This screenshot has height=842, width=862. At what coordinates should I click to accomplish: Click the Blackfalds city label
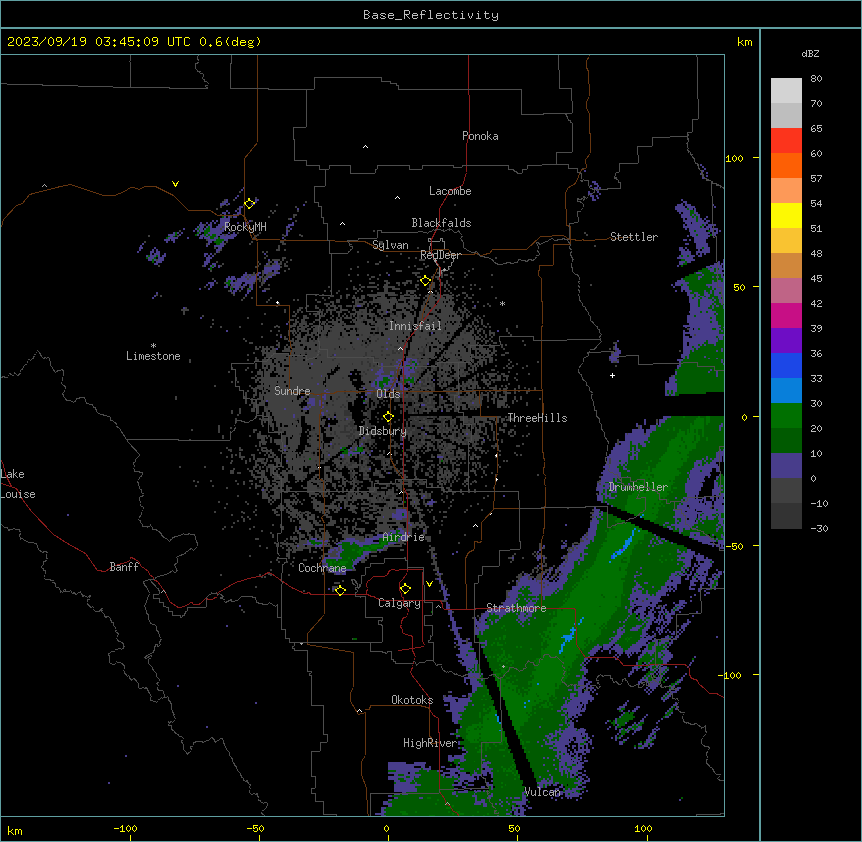tap(441, 223)
